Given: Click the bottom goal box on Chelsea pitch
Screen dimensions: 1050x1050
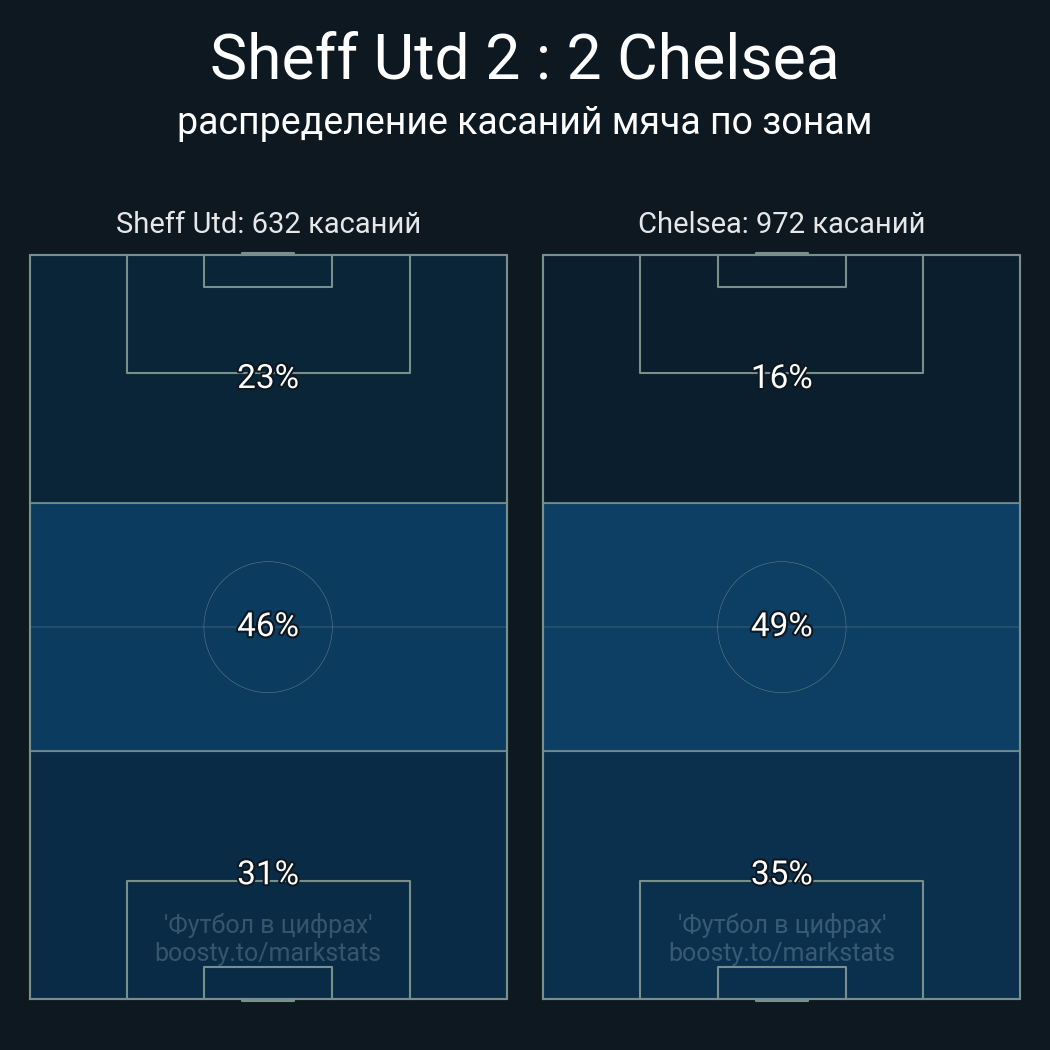Looking at the screenshot, I should pos(781,982).
